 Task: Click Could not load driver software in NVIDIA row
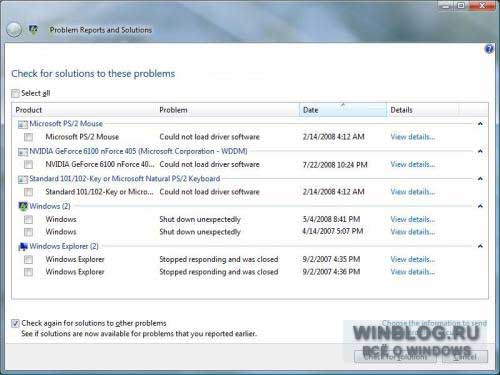209,164
